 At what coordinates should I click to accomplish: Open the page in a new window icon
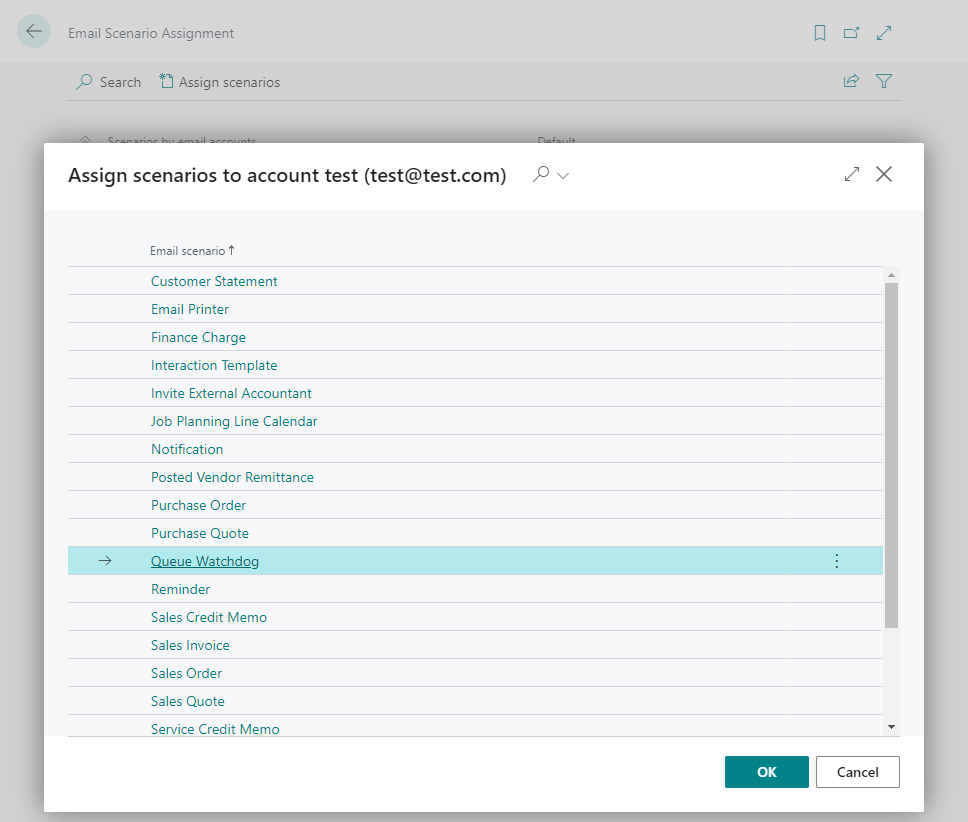[851, 32]
